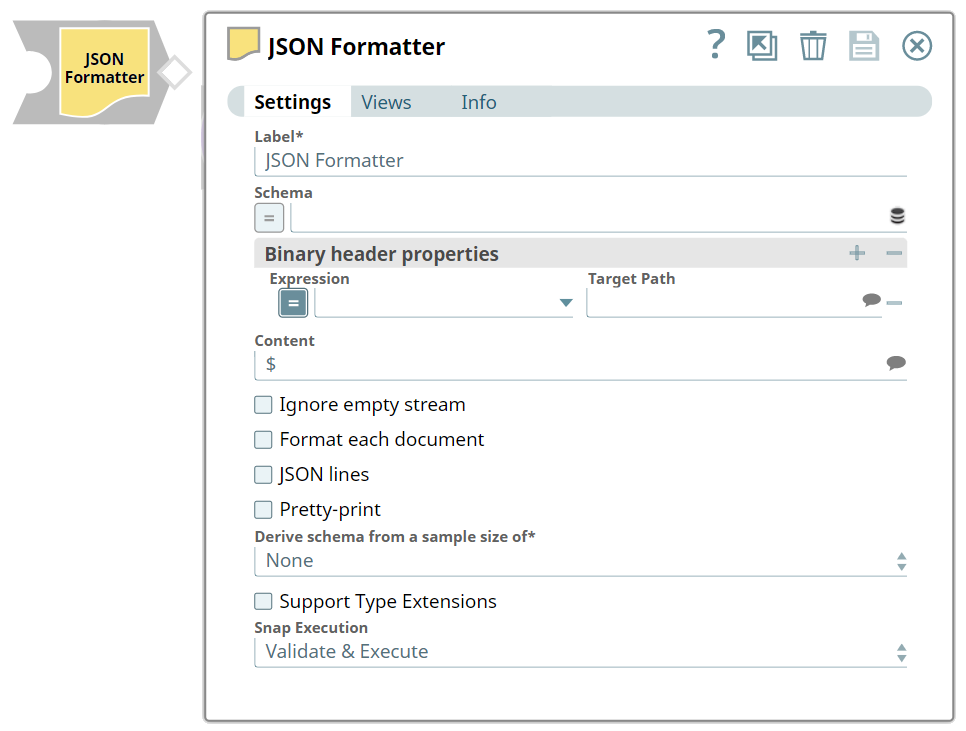Enable Pretty-print output
This screenshot has height=731, width=966.
(263, 509)
